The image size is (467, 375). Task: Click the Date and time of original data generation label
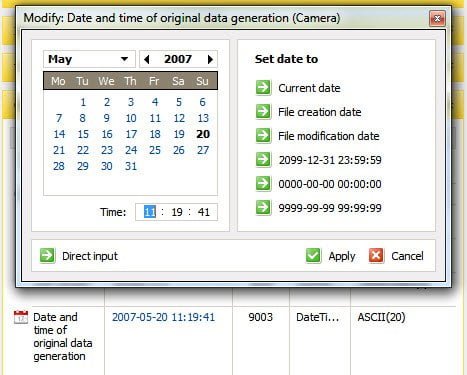(63, 337)
